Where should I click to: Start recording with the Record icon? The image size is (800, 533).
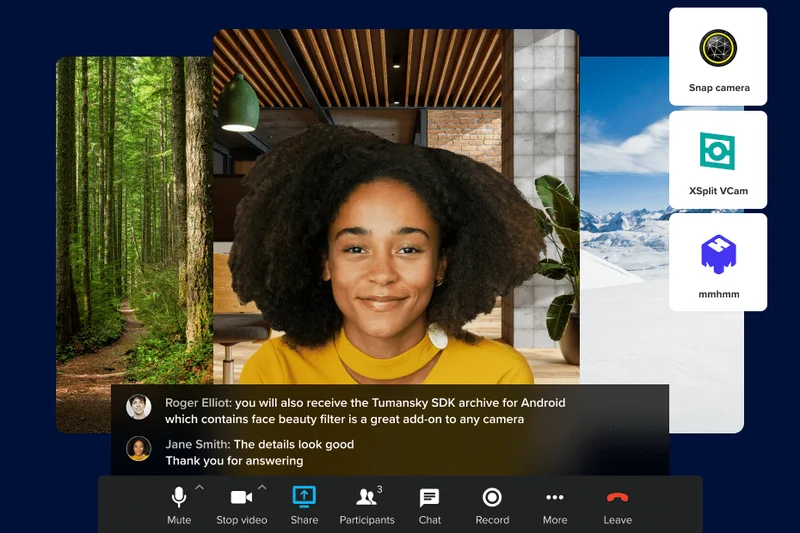coord(492,497)
